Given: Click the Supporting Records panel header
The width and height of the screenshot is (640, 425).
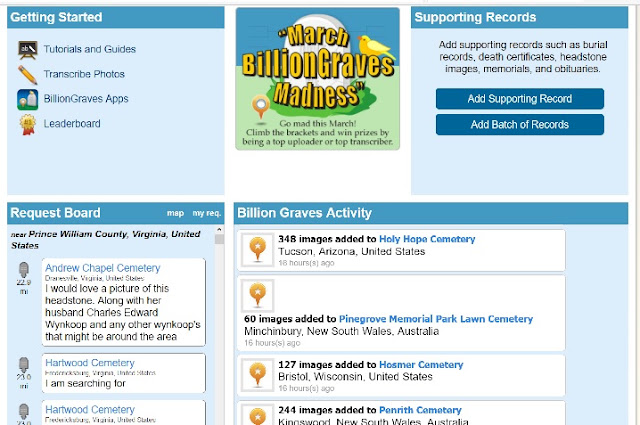Looking at the screenshot, I should click(x=519, y=17).
